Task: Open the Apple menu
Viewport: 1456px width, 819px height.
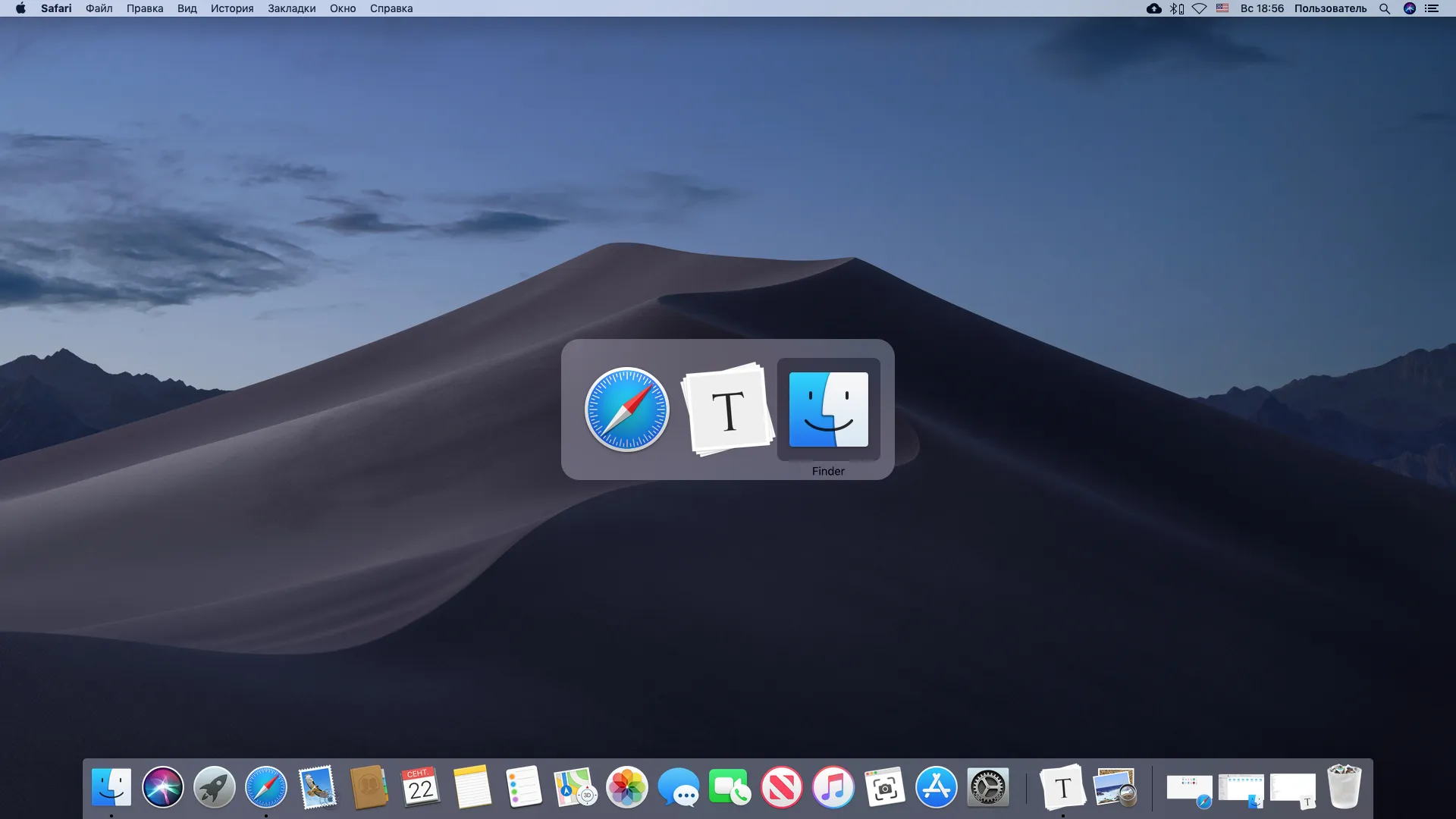Action: click(x=20, y=8)
